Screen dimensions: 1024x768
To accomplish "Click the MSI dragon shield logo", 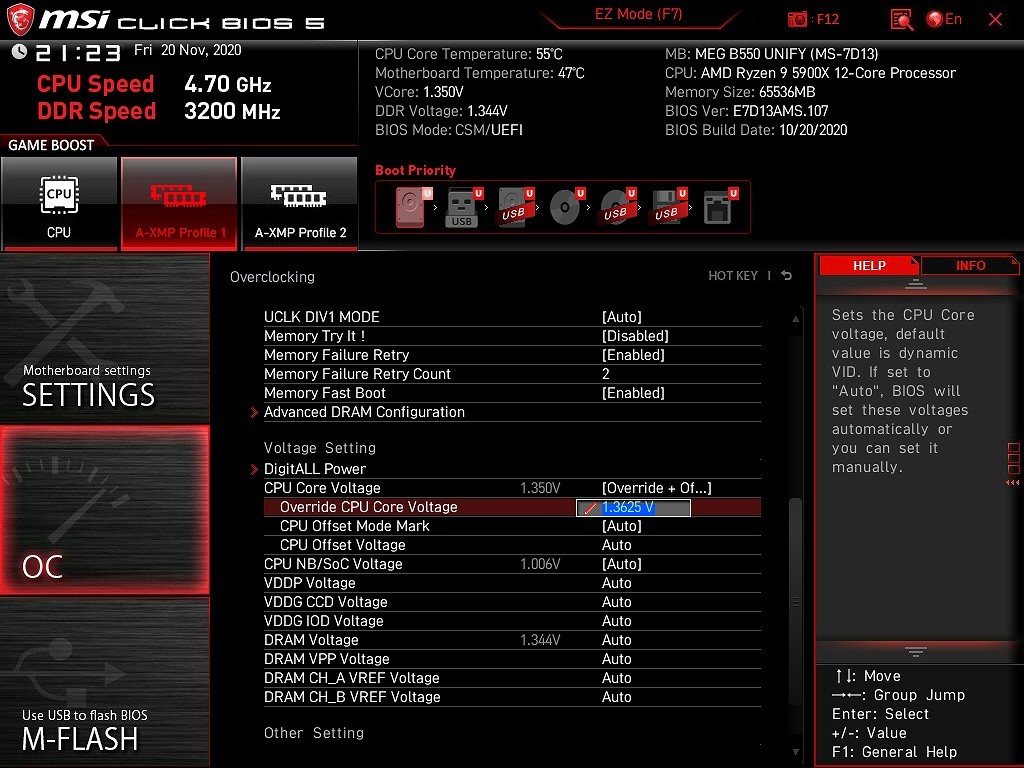I will pos(20,20).
